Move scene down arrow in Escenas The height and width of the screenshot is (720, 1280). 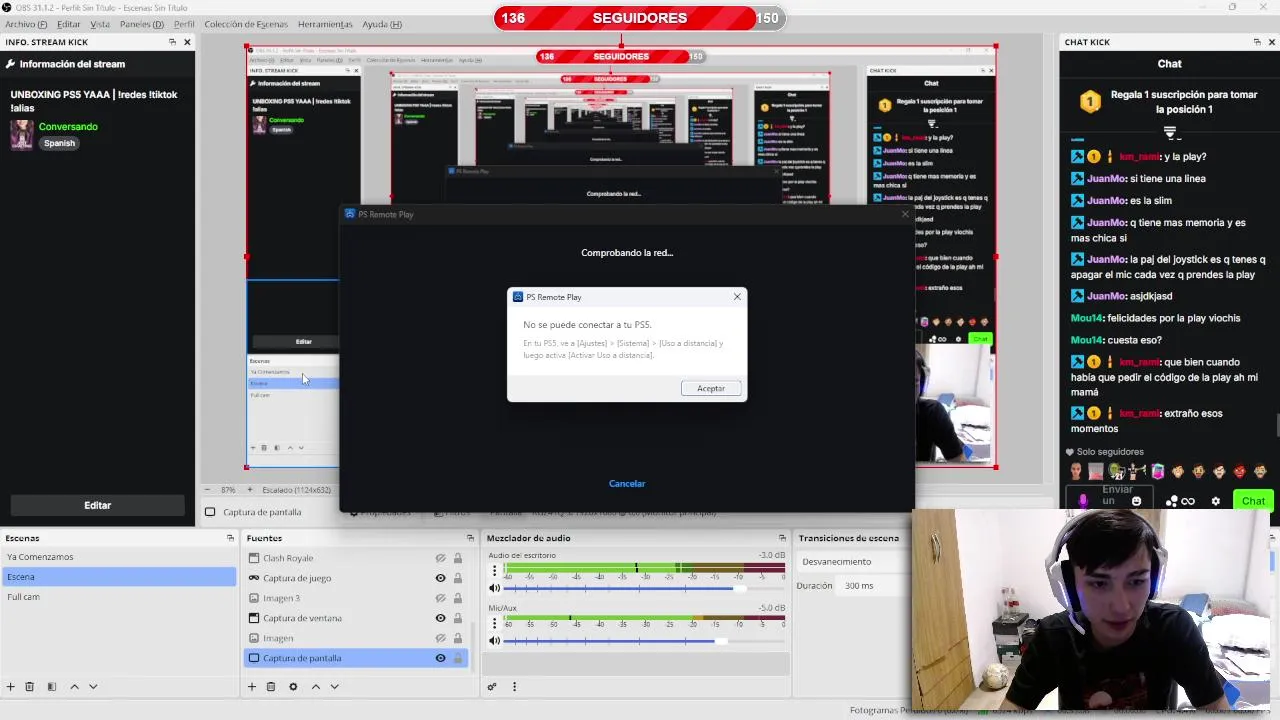tap(93, 687)
